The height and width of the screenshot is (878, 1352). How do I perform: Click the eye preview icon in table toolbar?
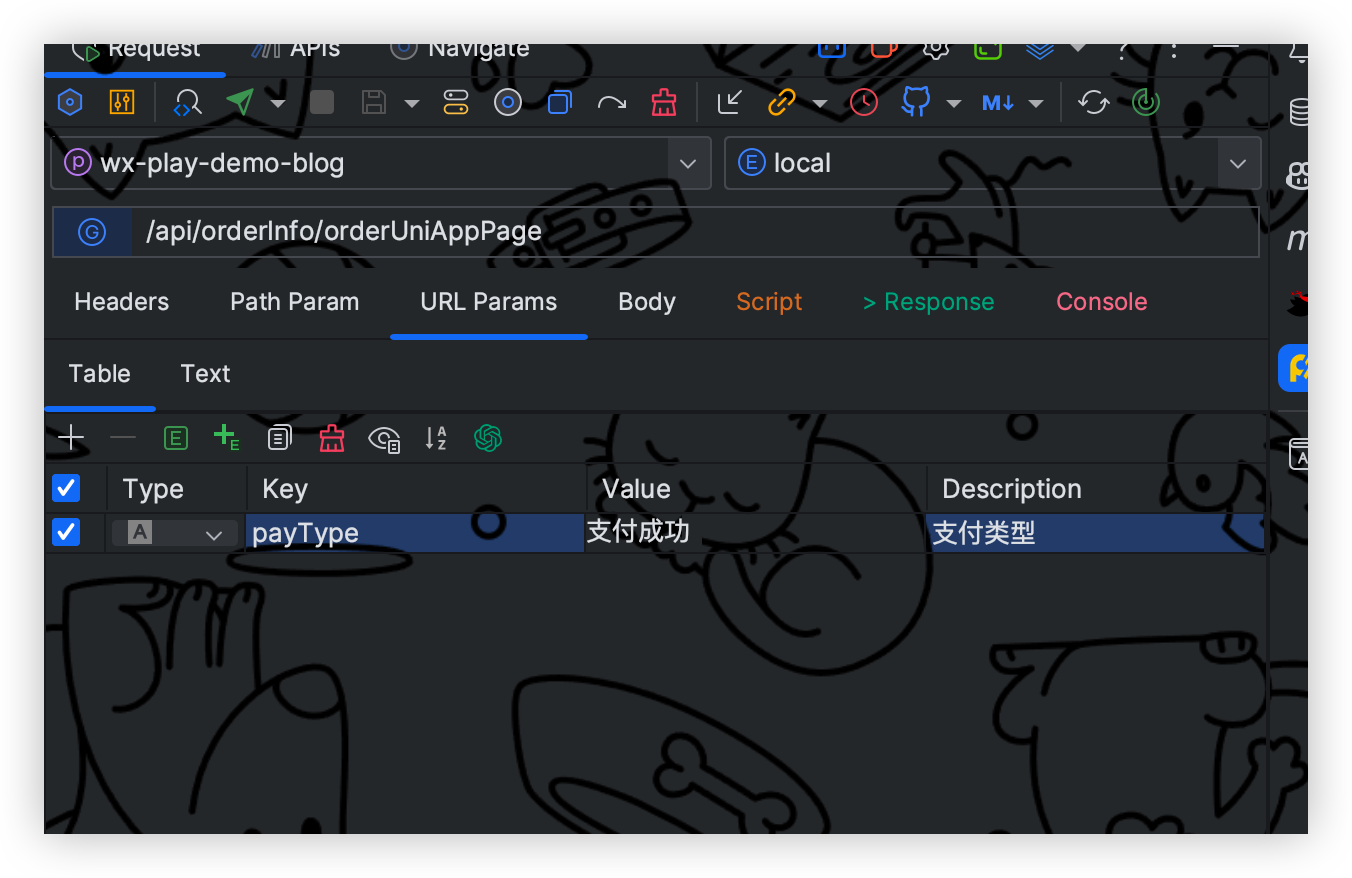tap(384, 438)
